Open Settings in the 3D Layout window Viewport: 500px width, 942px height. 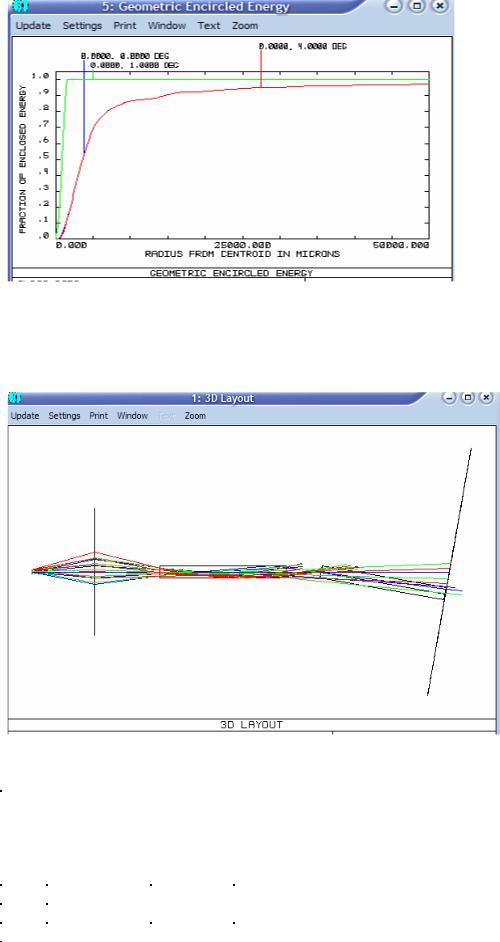[x=64, y=416]
